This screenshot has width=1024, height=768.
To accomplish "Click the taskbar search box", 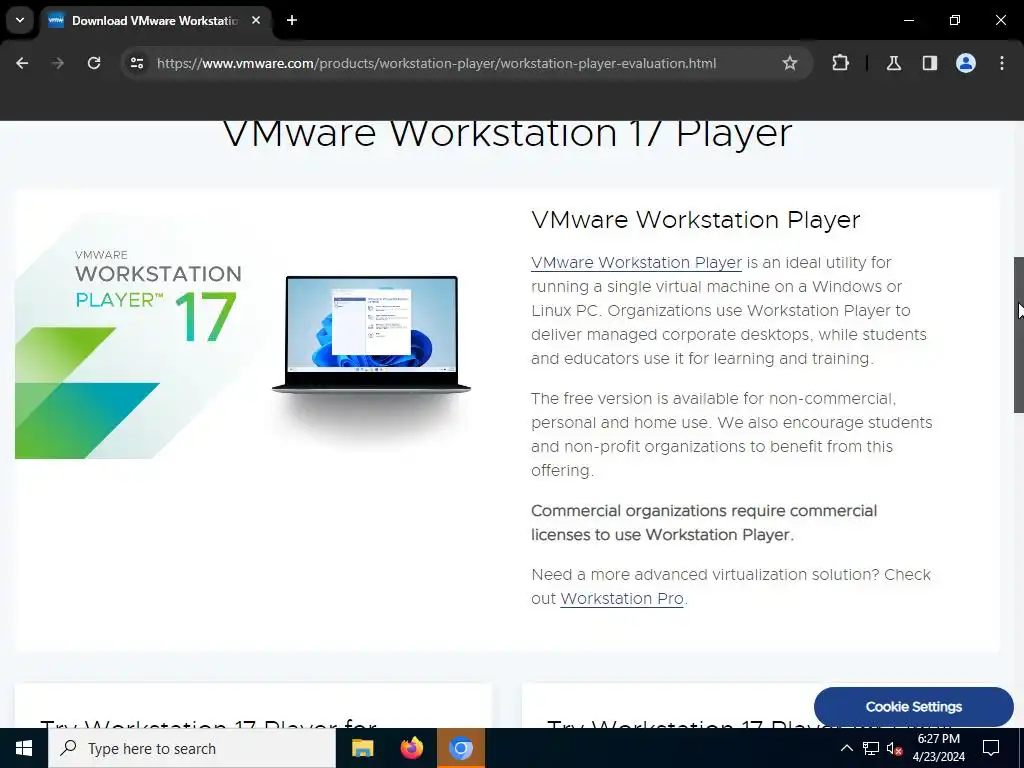I will point(192,748).
